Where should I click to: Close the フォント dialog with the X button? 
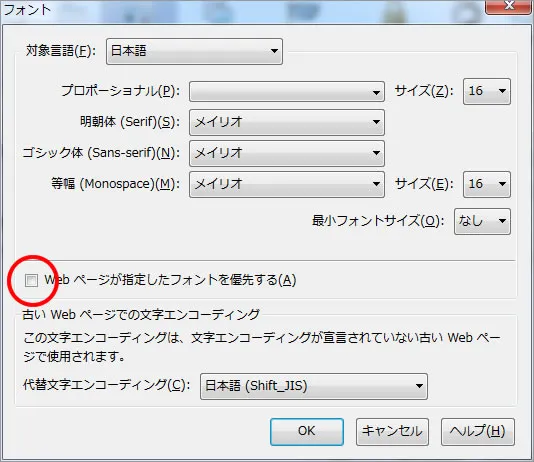[x=509, y=6]
